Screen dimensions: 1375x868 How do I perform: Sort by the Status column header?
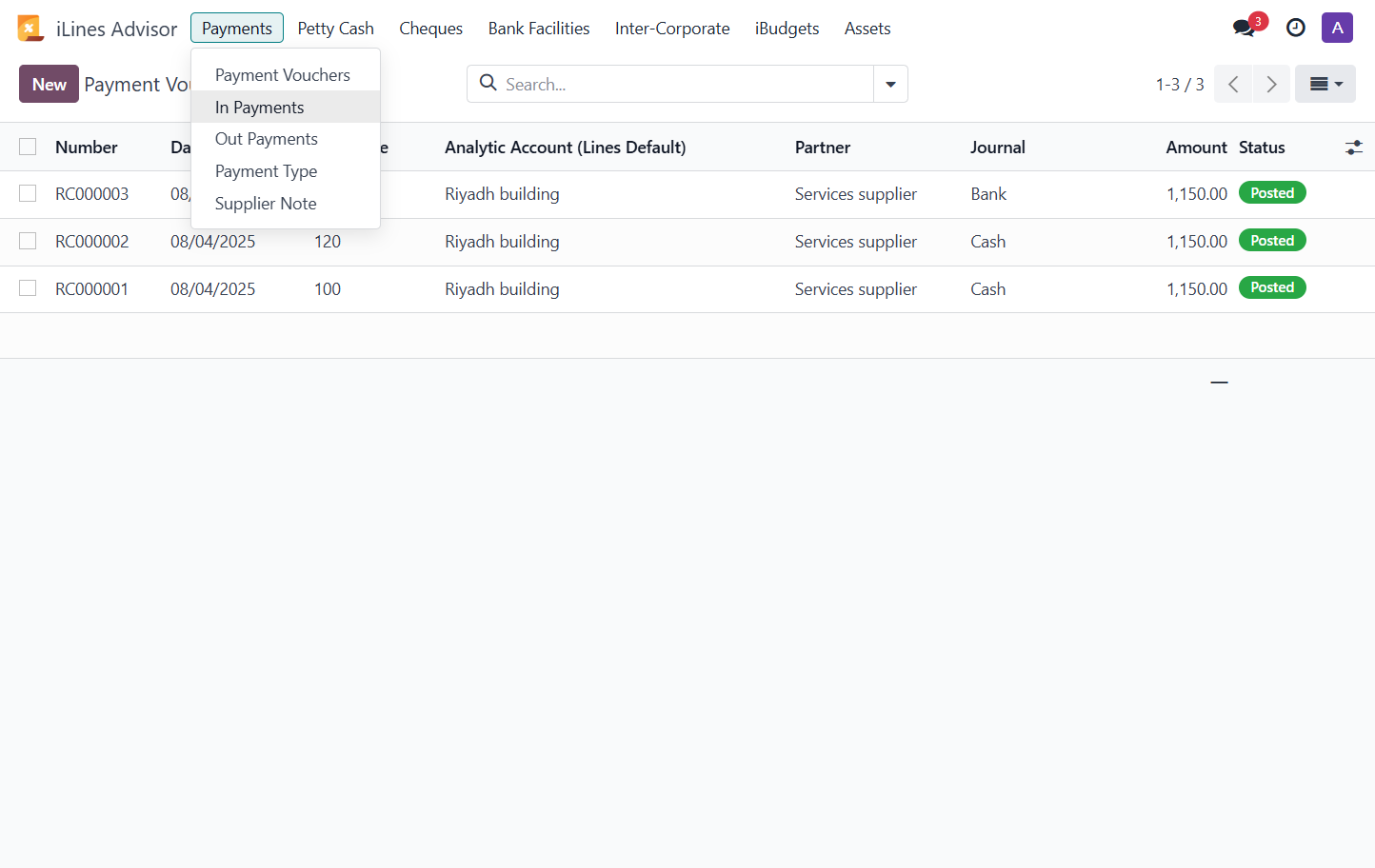click(x=1262, y=148)
